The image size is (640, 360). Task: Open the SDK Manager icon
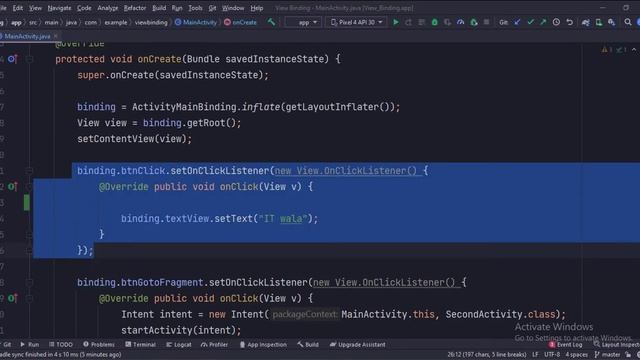(612, 22)
